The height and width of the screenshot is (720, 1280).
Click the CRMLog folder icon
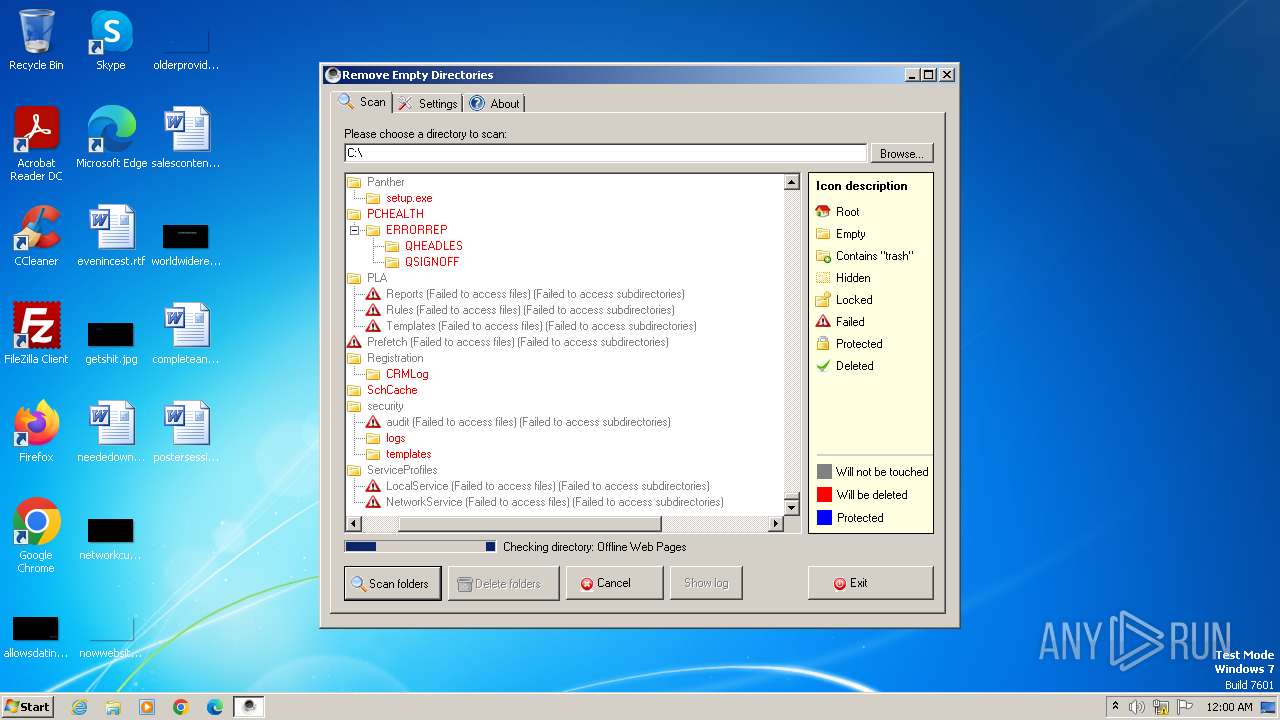coord(373,374)
